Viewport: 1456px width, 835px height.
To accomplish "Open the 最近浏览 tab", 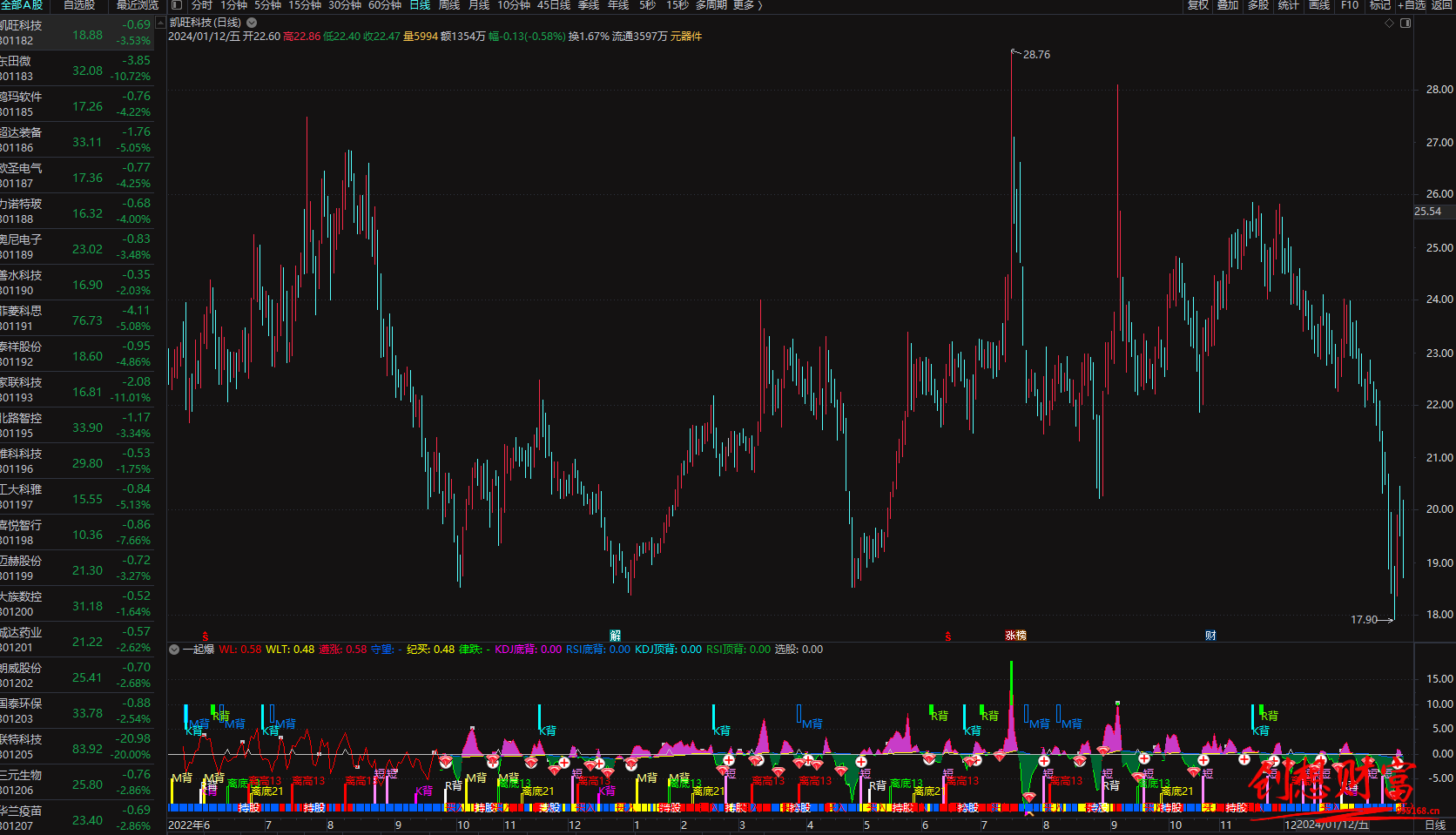I will pyautogui.click(x=138, y=5).
